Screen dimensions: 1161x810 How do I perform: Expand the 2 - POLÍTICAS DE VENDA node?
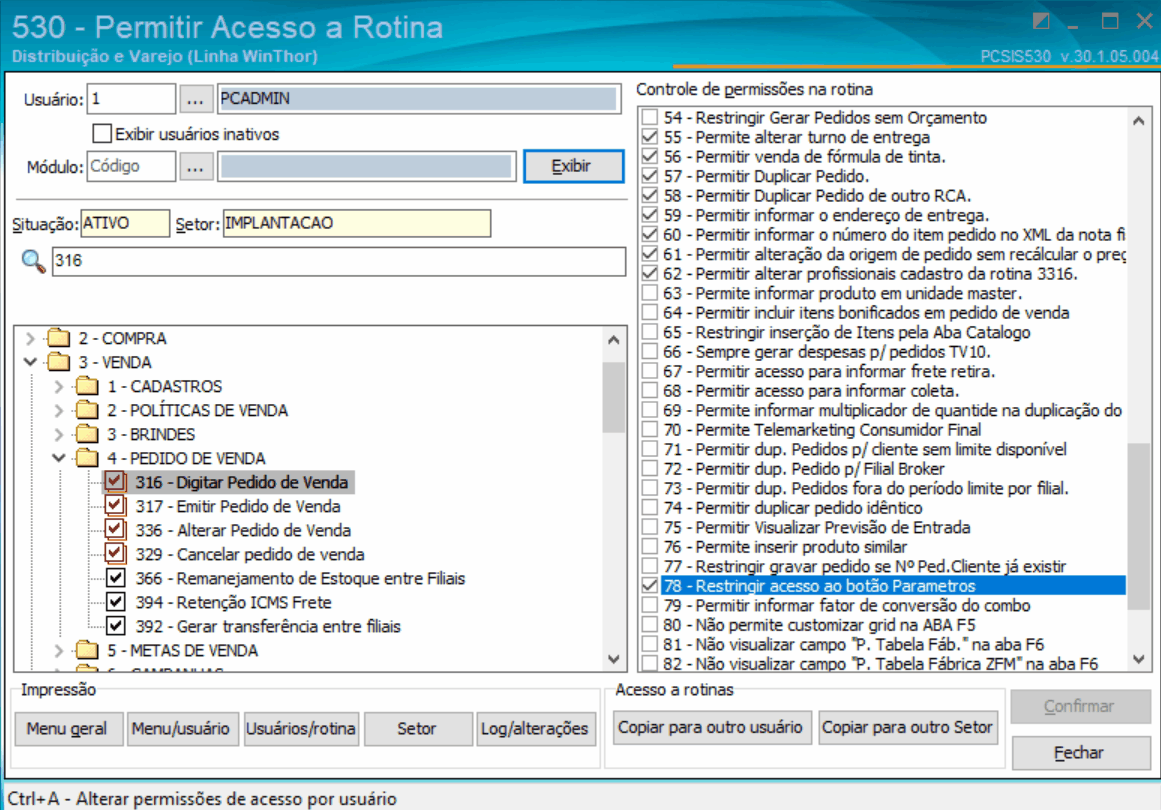[x=59, y=410]
